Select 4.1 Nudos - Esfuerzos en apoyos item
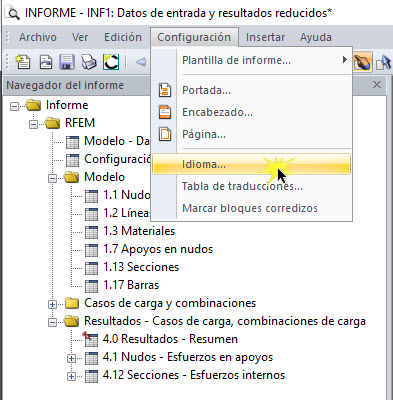This screenshot has width=393, height=400. point(188,357)
